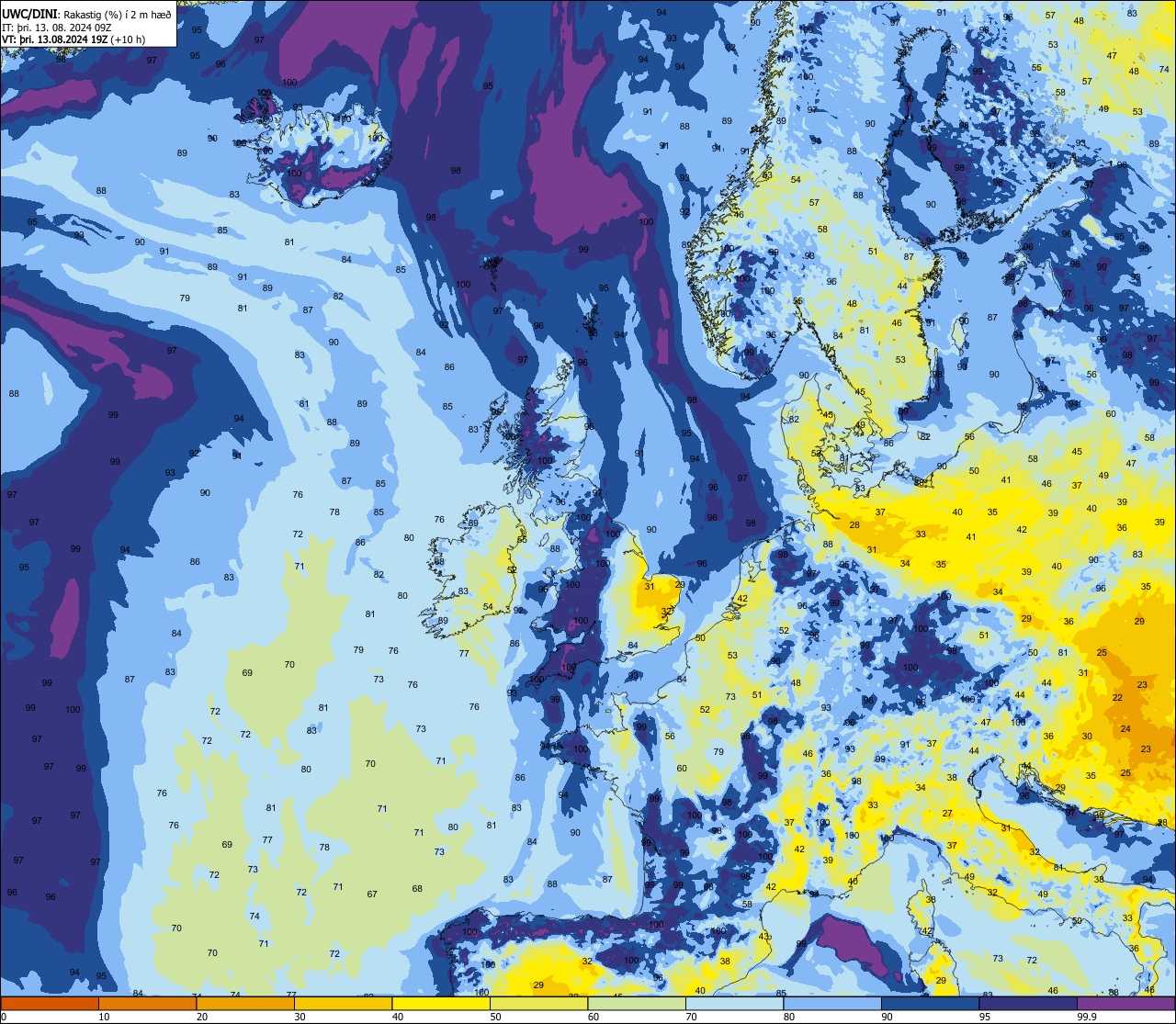This screenshot has width=1176, height=1024.
Task: Pick the legend swatch between 10 and 20
Action: 147,1004
